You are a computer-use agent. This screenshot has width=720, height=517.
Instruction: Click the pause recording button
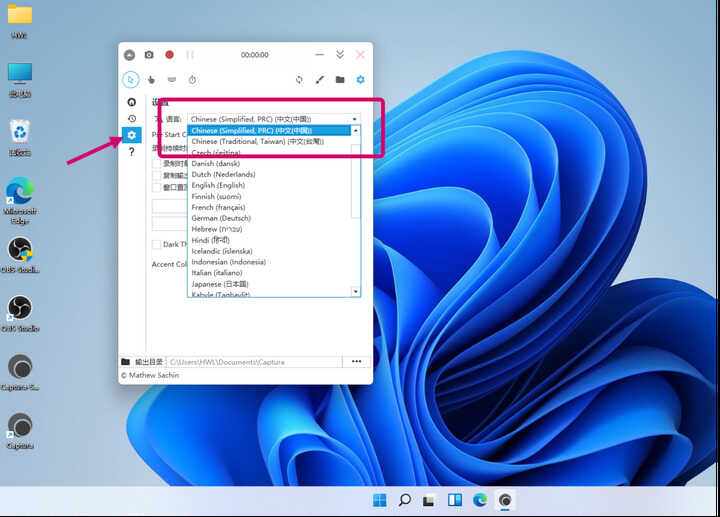[x=190, y=55]
